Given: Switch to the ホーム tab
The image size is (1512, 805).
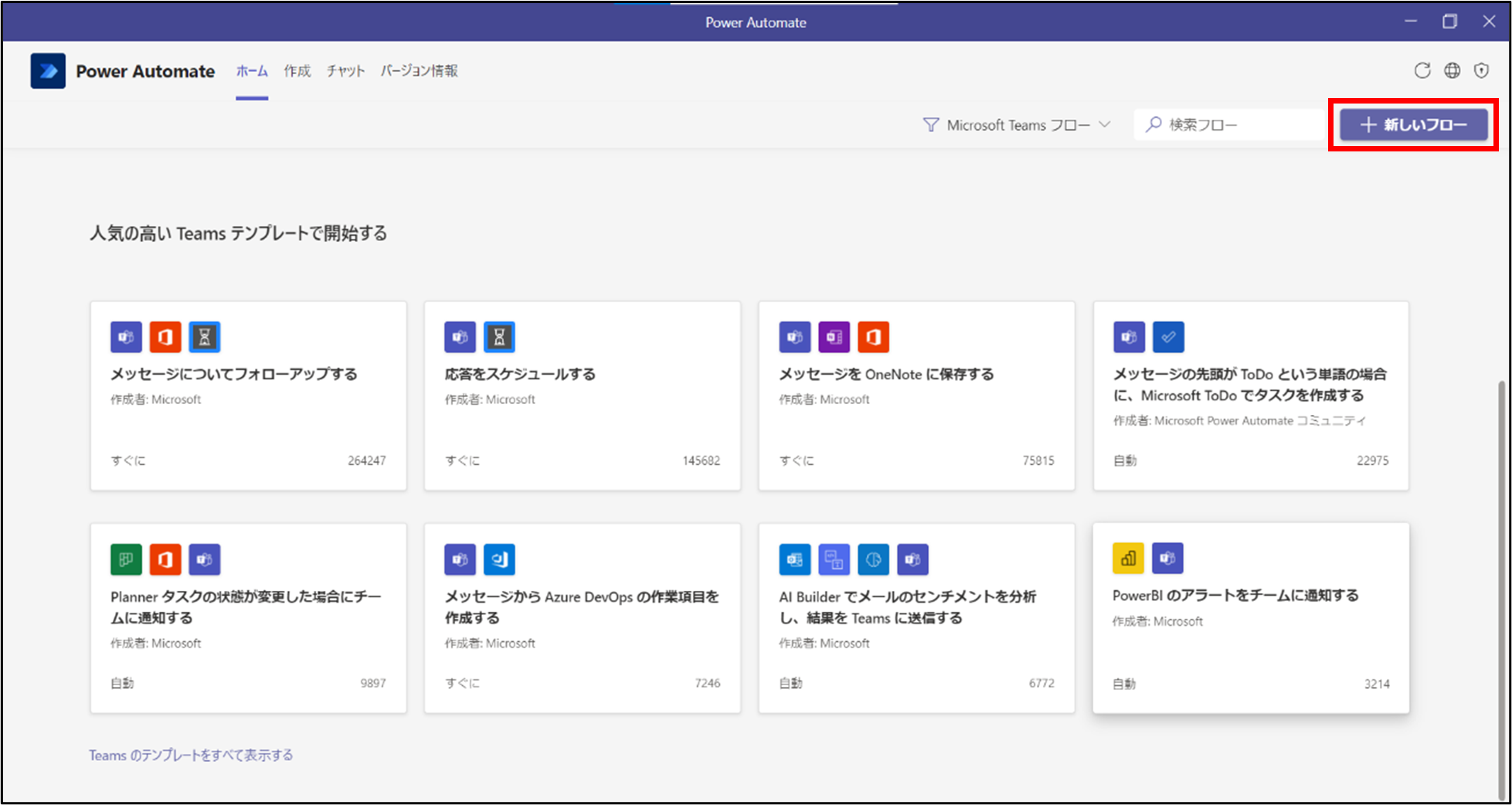Looking at the screenshot, I should click(252, 71).
